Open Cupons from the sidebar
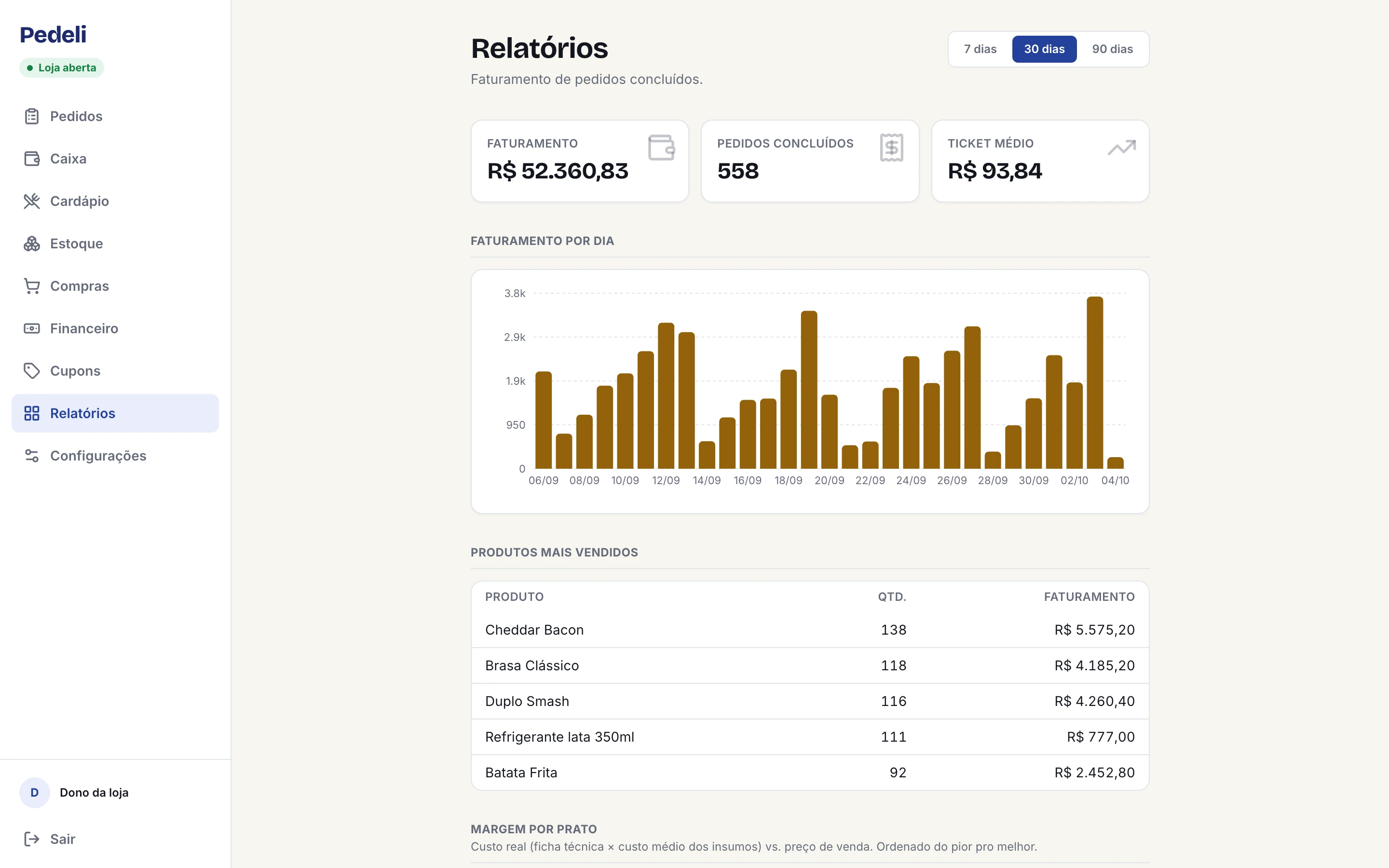The width and height of the screenshot is (1389, 868). coord(115,371)
